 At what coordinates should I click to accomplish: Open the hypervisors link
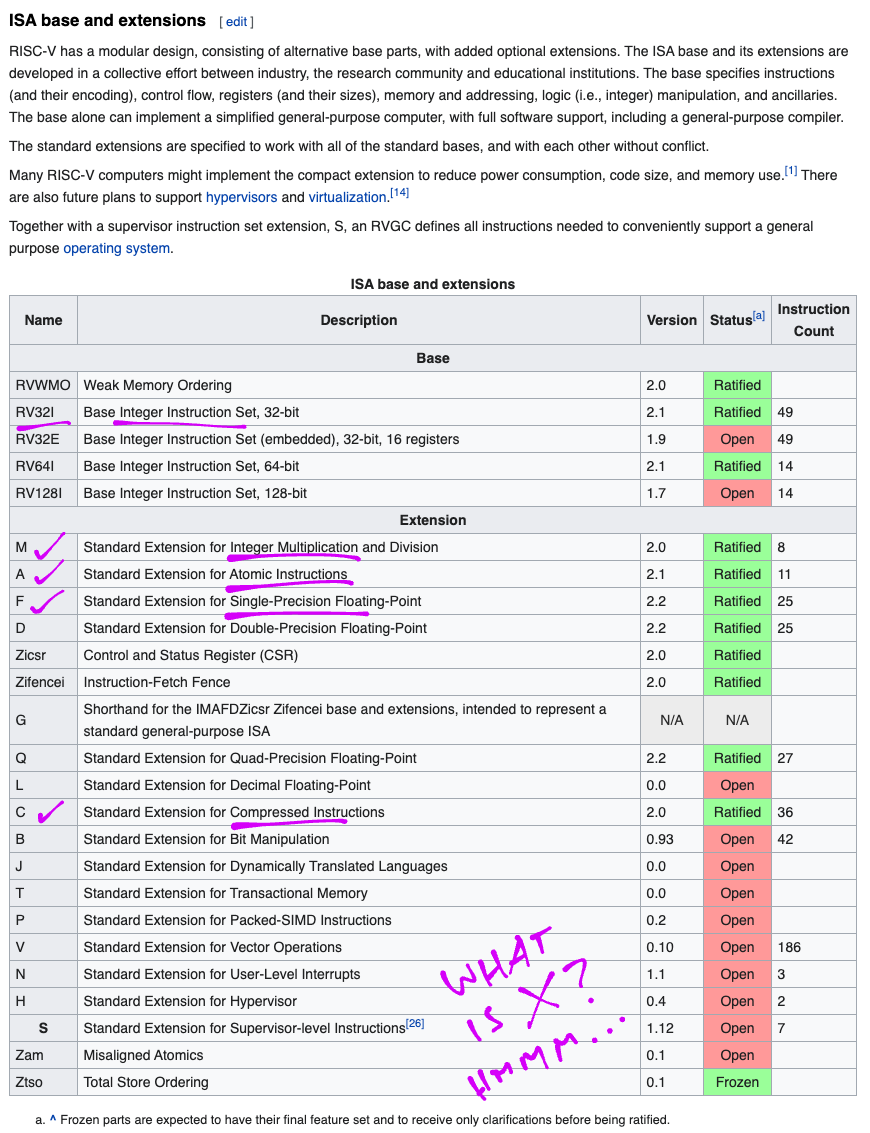[x=241, y=197]
